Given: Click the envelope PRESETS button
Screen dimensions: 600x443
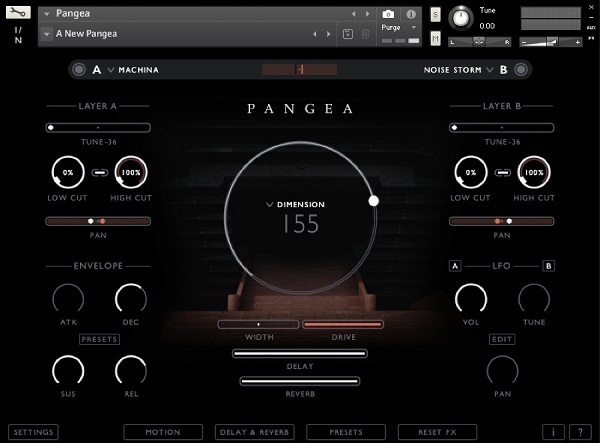Looking at the screenshot, I should tap(99, 339).
